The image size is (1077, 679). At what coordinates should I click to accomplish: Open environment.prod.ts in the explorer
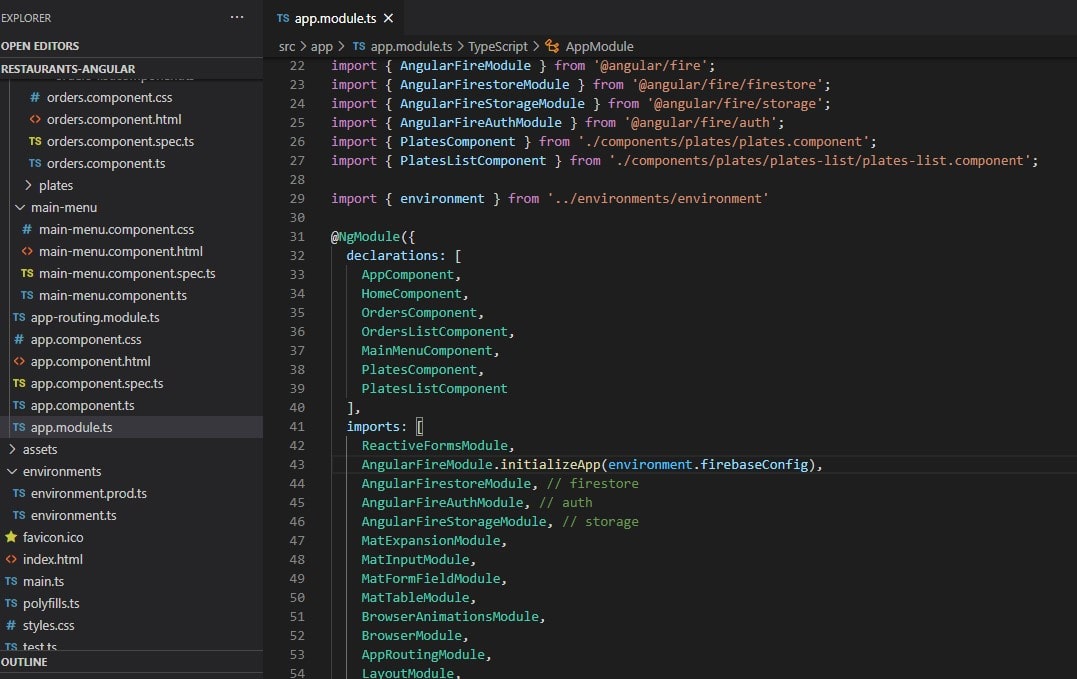click(88, 493)
